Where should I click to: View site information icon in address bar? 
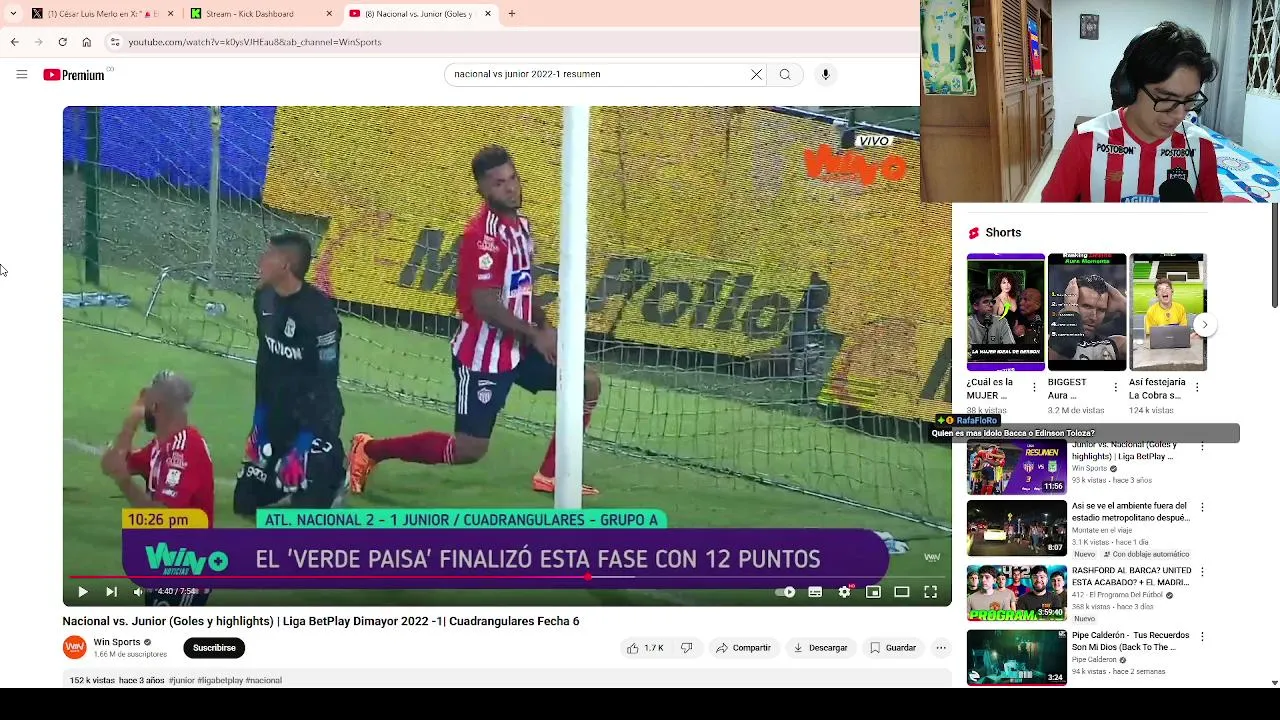click(x=115, y=42)
